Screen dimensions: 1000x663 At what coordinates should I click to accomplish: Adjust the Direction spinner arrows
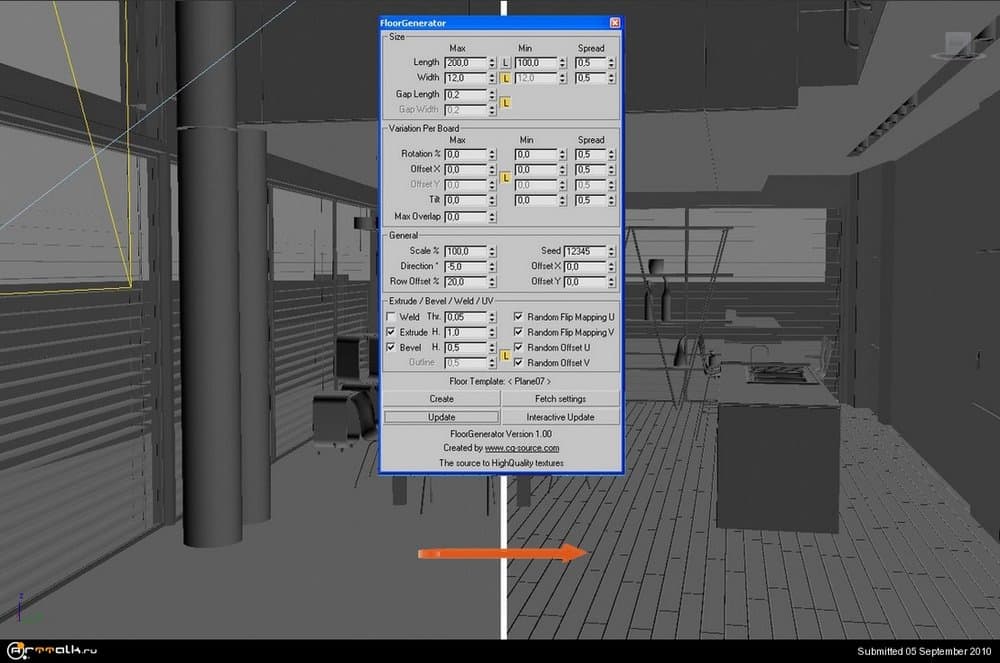coord(492,267)
